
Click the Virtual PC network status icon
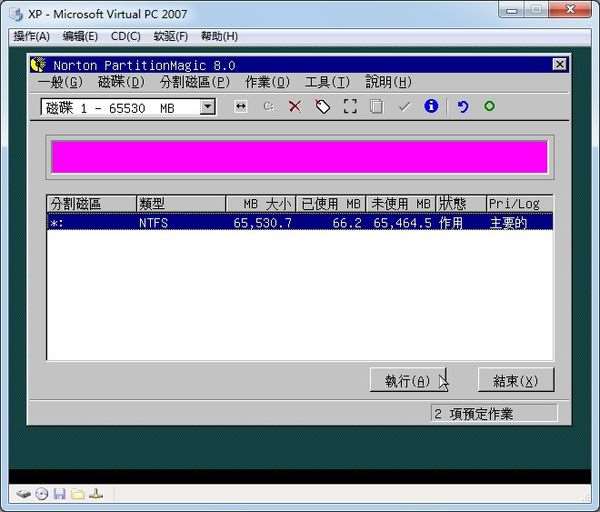point(96,494)
